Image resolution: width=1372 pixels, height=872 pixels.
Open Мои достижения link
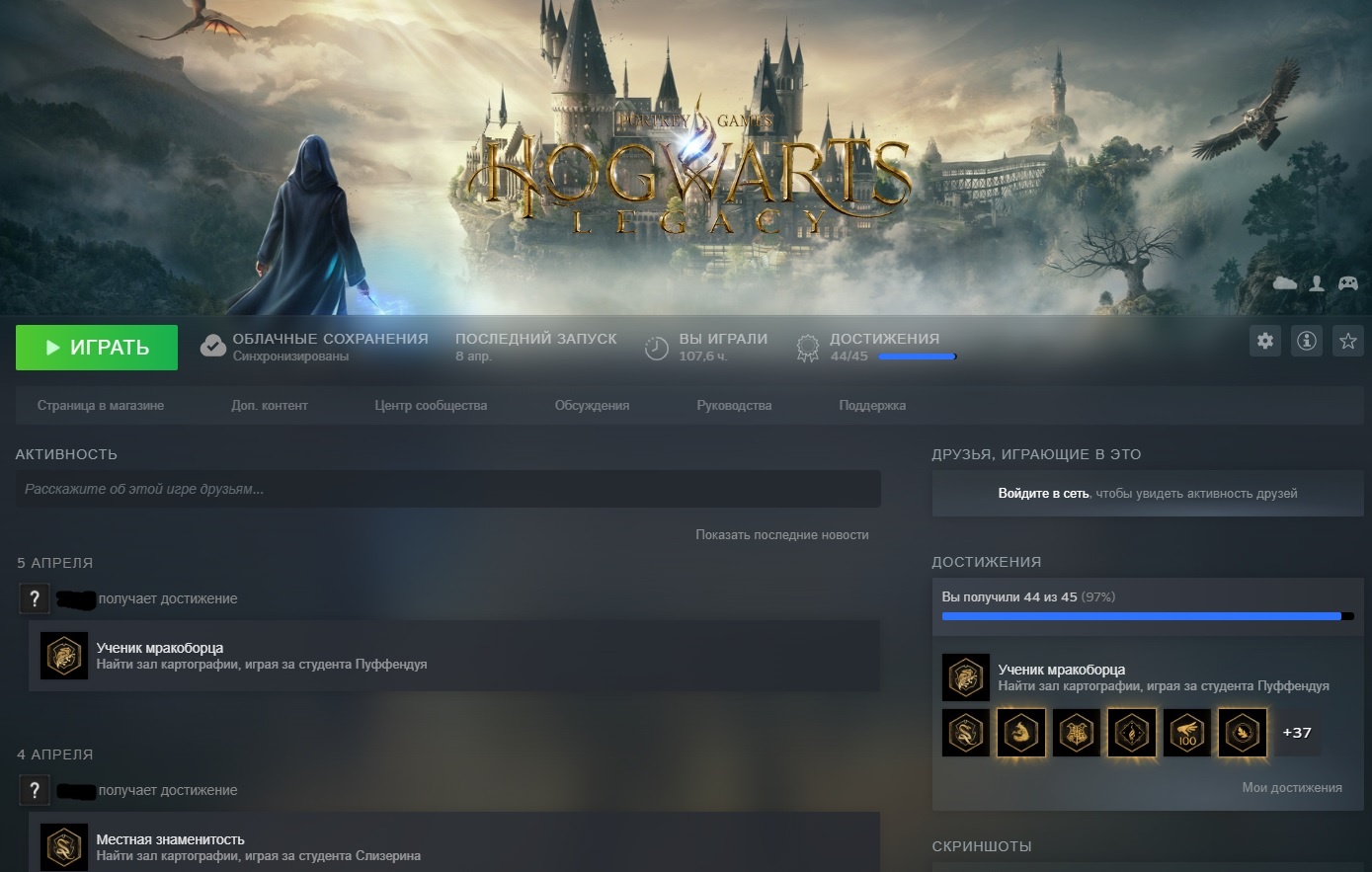coord(1291,788)
